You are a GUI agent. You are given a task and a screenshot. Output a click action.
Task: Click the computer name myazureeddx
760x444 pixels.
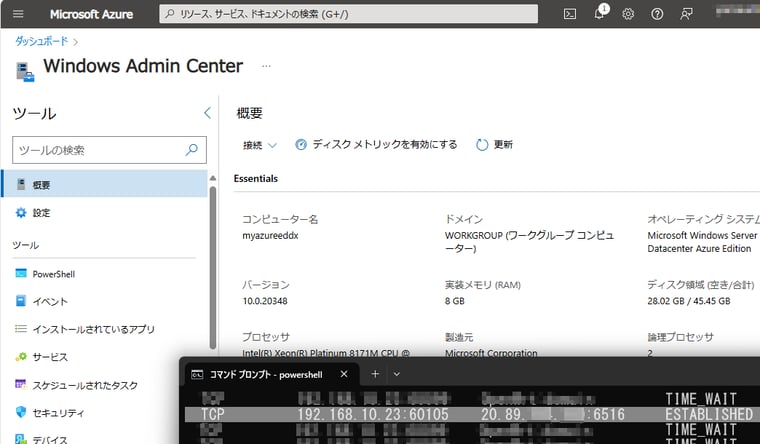[x=270, y=236]
